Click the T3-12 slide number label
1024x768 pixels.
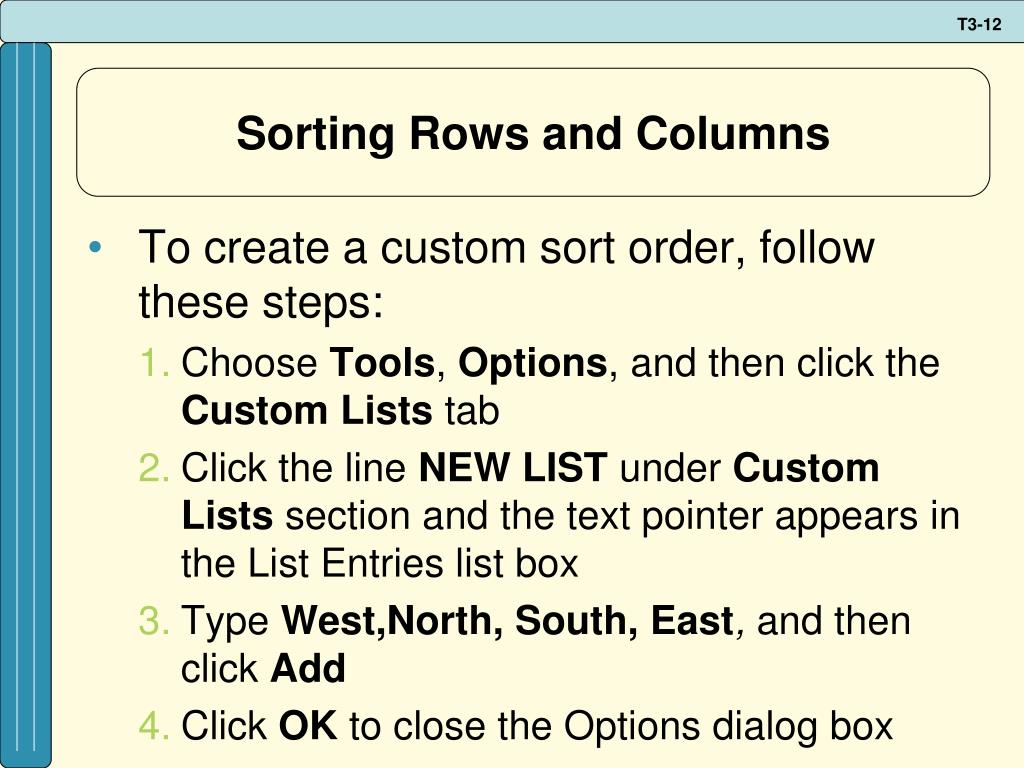pyautogui.click(x=979, y=25)
